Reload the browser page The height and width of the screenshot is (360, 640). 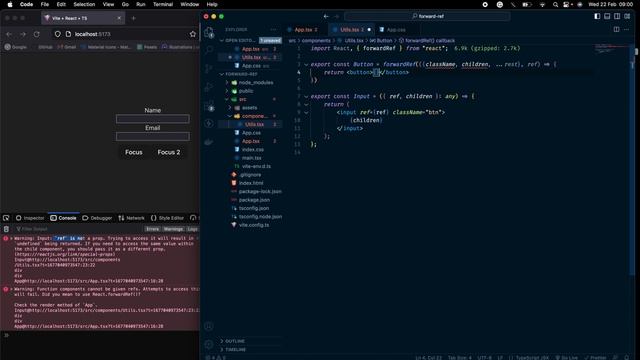pos(37,34)
